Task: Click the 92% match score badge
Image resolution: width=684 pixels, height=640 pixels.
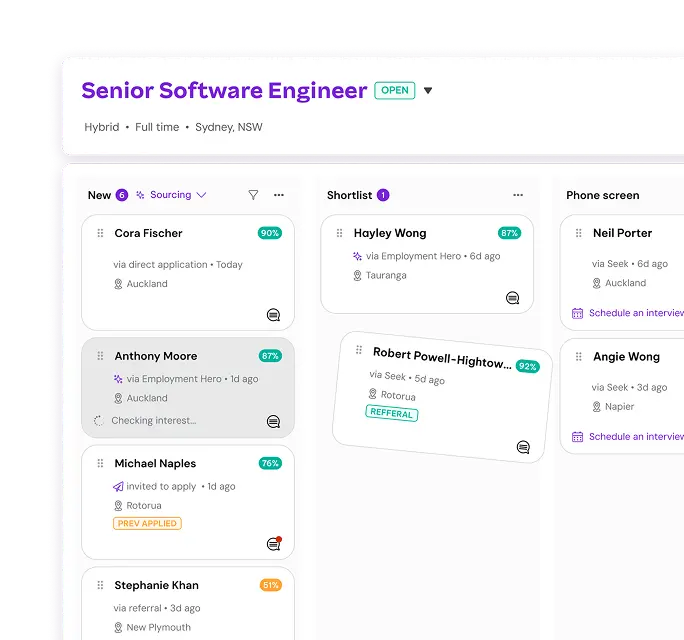Action: 528,366
